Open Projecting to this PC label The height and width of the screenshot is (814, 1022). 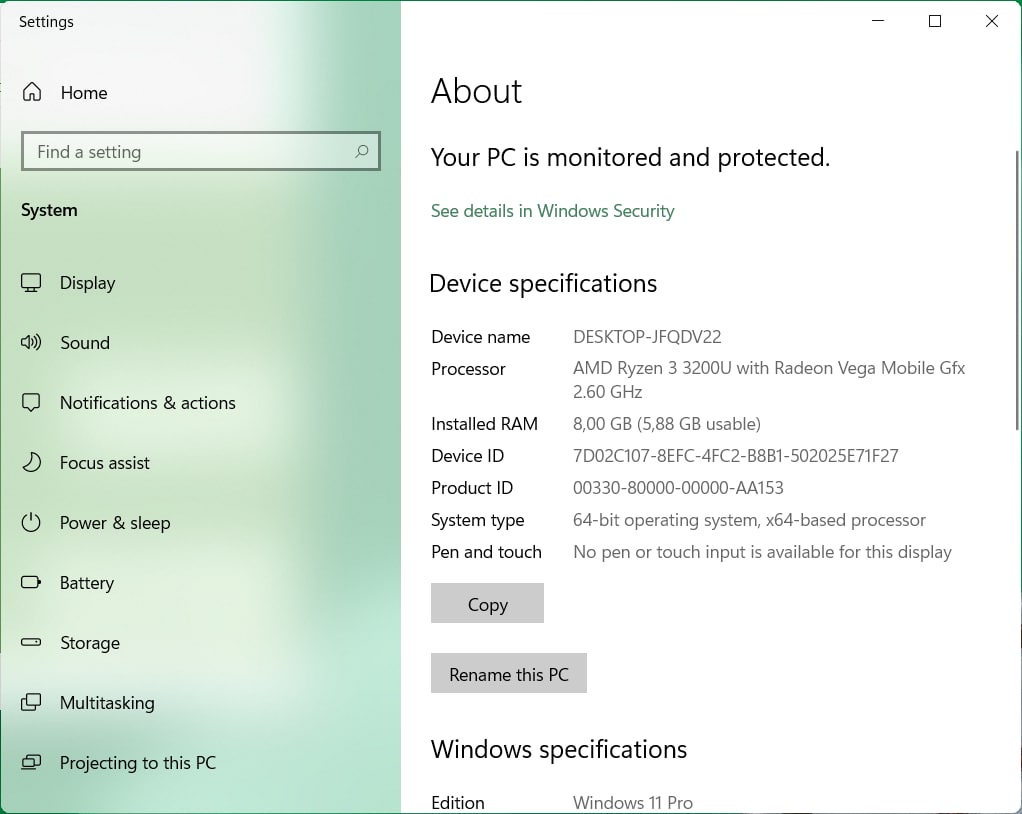click(x=138, y=763)
